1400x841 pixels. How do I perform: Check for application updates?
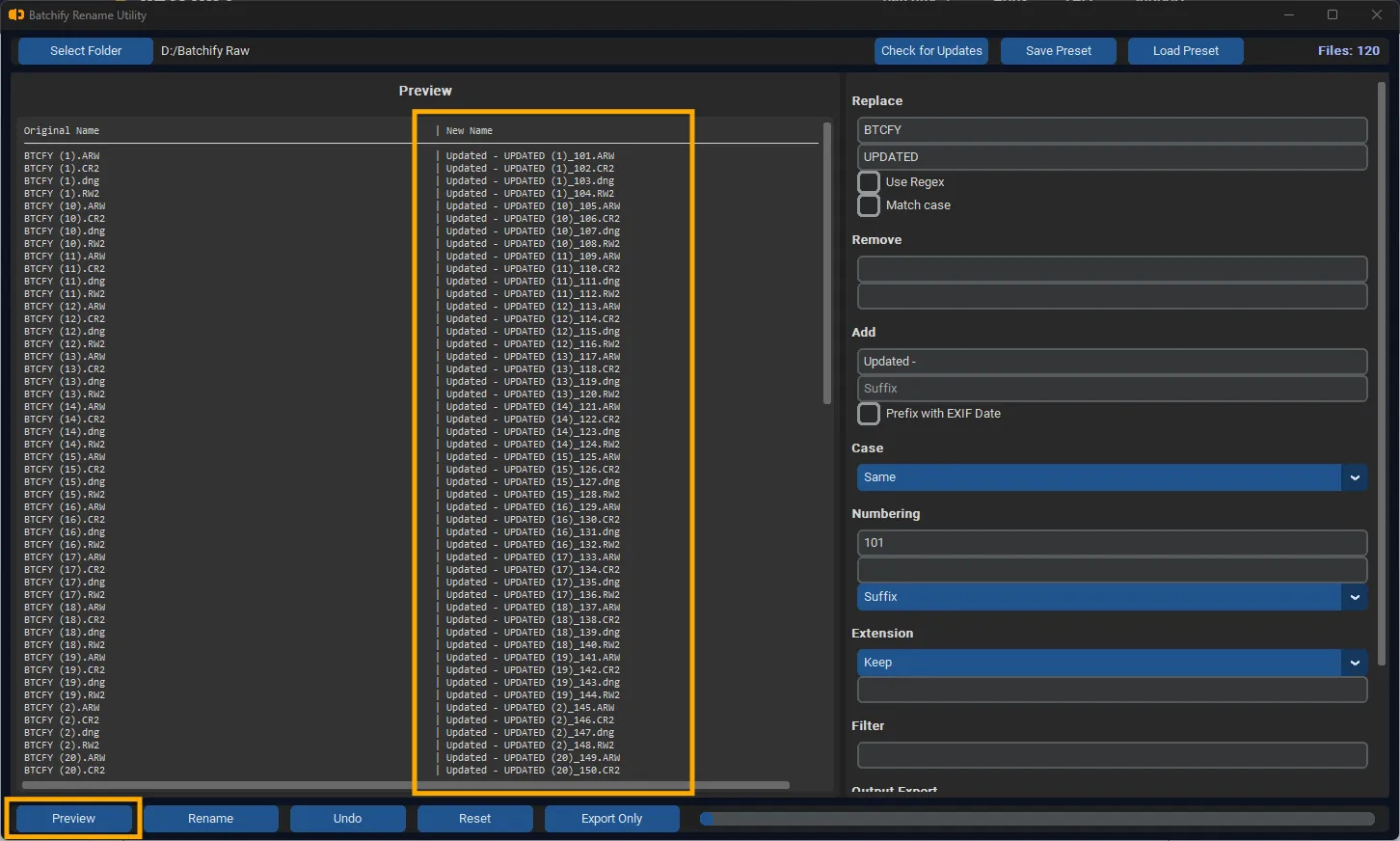pyautogui.click(x=930, y=50)
